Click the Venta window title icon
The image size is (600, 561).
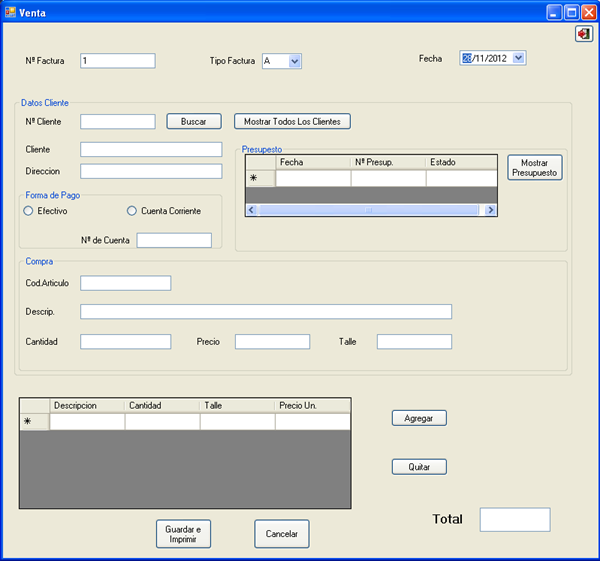click(11, 12)
